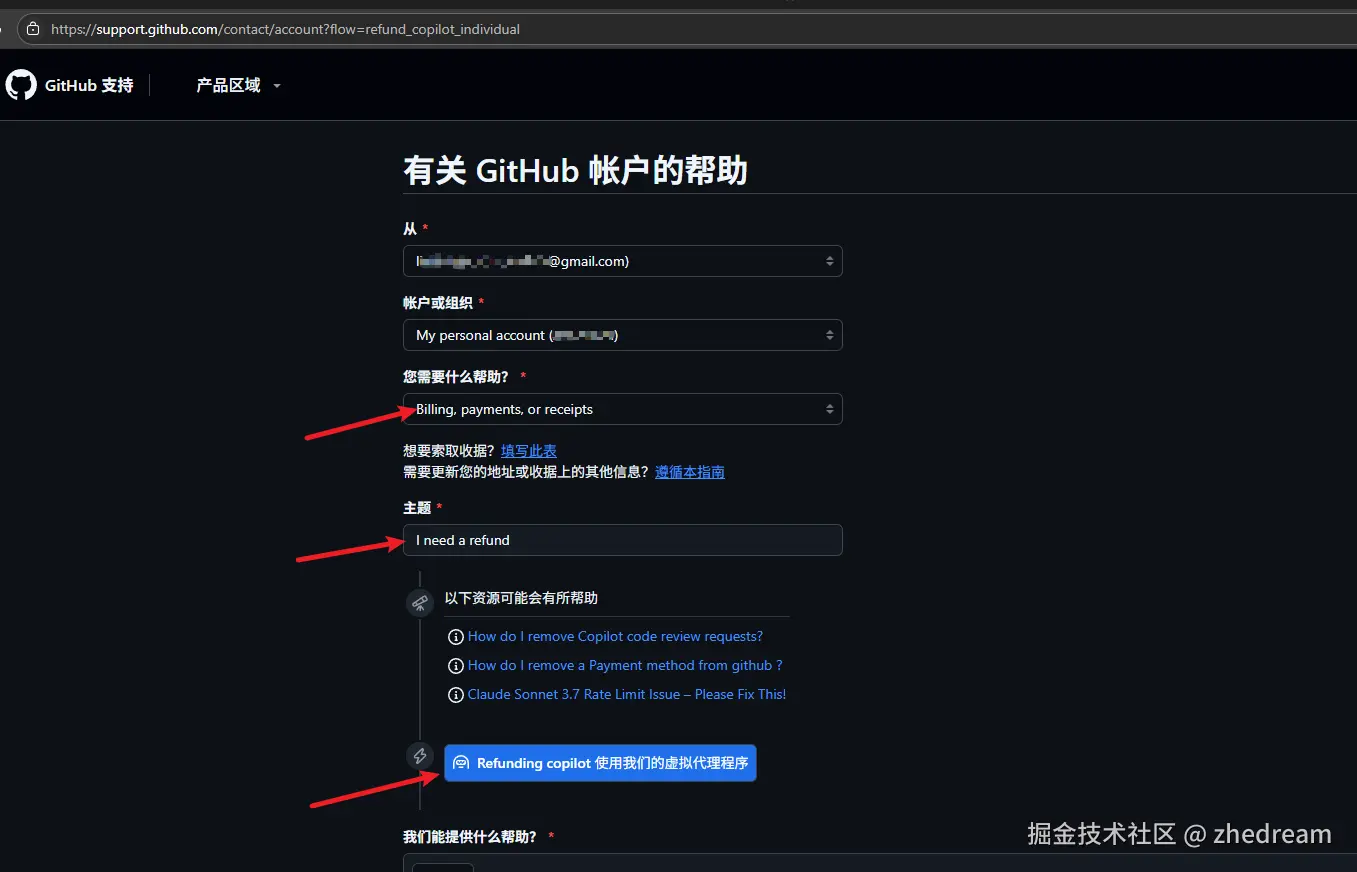Click the lightning bolt icon in the timeline

click(420, 756)
